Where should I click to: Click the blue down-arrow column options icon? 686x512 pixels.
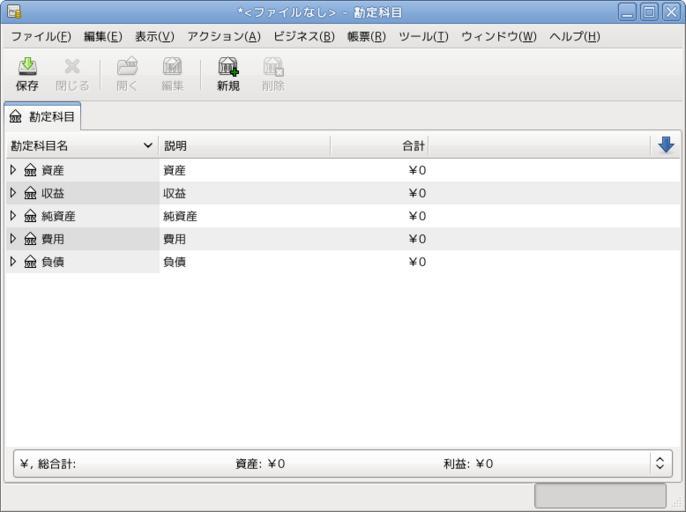[x=666, y=145]
